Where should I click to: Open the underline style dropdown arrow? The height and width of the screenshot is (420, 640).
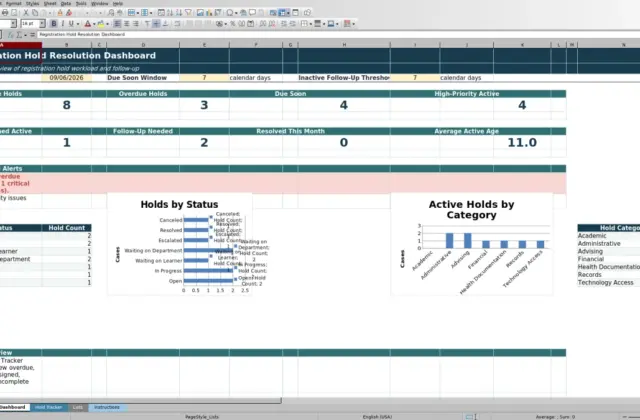(x=78, y=24)
